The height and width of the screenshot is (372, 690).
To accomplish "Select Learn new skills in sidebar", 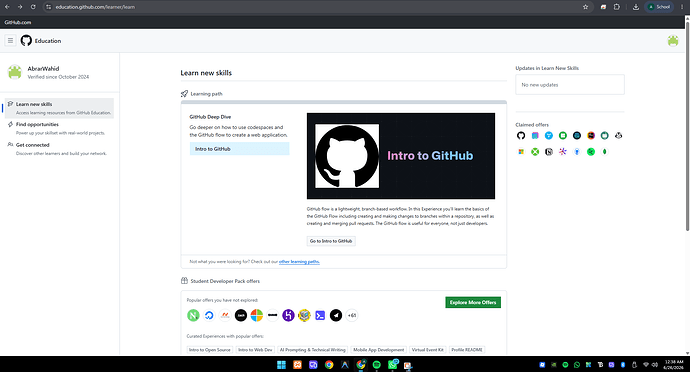I will (x=59, y=108).
